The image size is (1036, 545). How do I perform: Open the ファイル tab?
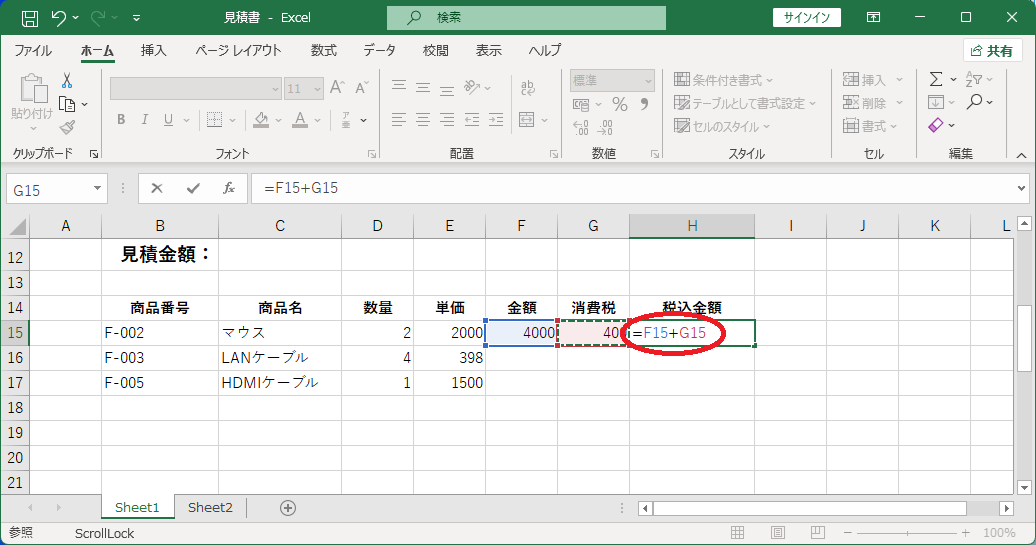tap(33, 51)
